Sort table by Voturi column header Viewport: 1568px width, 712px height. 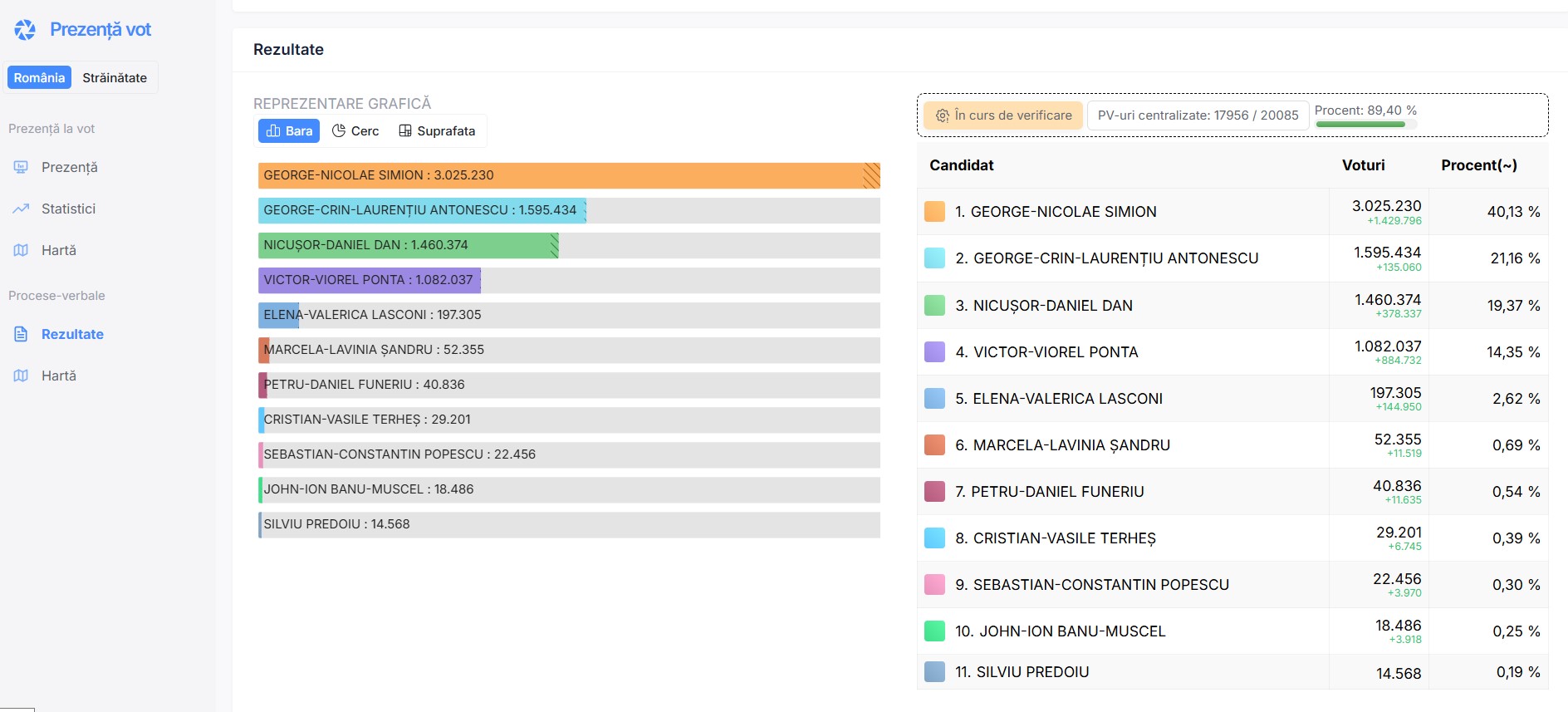coord(1363,165)
